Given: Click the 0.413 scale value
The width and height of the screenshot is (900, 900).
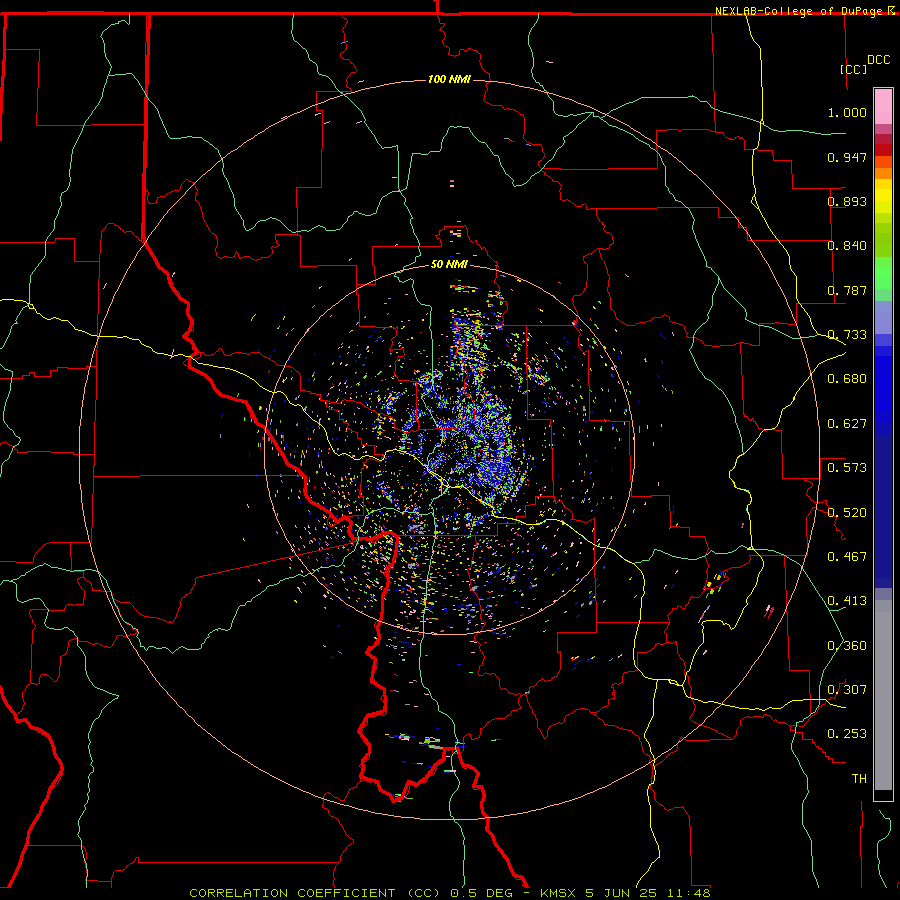Looking at the screenshot, I should click(x=847, y=601).
